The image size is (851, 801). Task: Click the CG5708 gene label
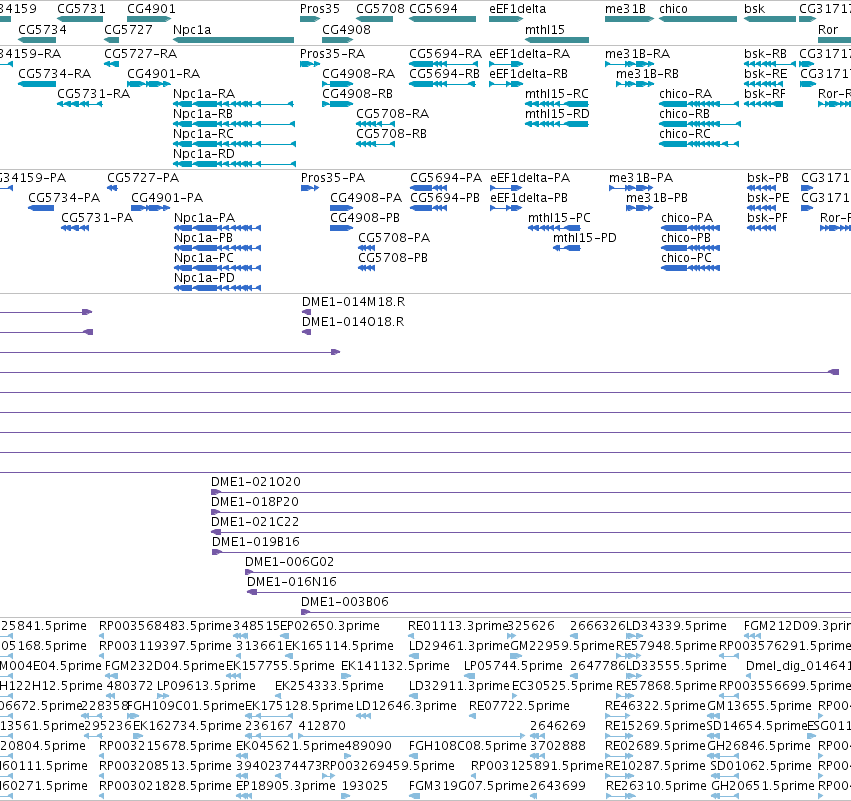pos(380,9)
